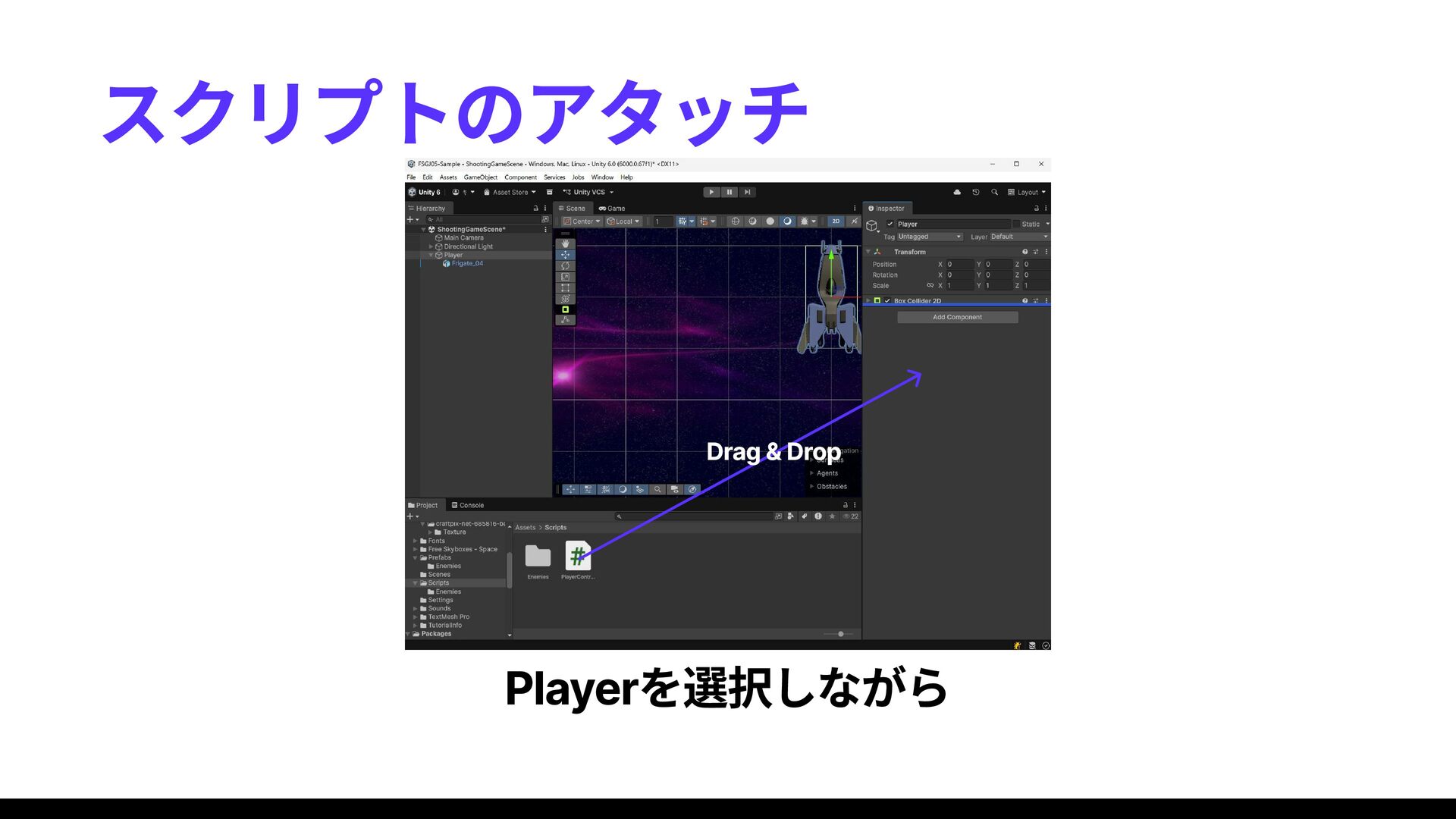Screen dimensions: 1456x819
Task: Adjust the Project icon size slider
Action: click(x=840, y=634)
